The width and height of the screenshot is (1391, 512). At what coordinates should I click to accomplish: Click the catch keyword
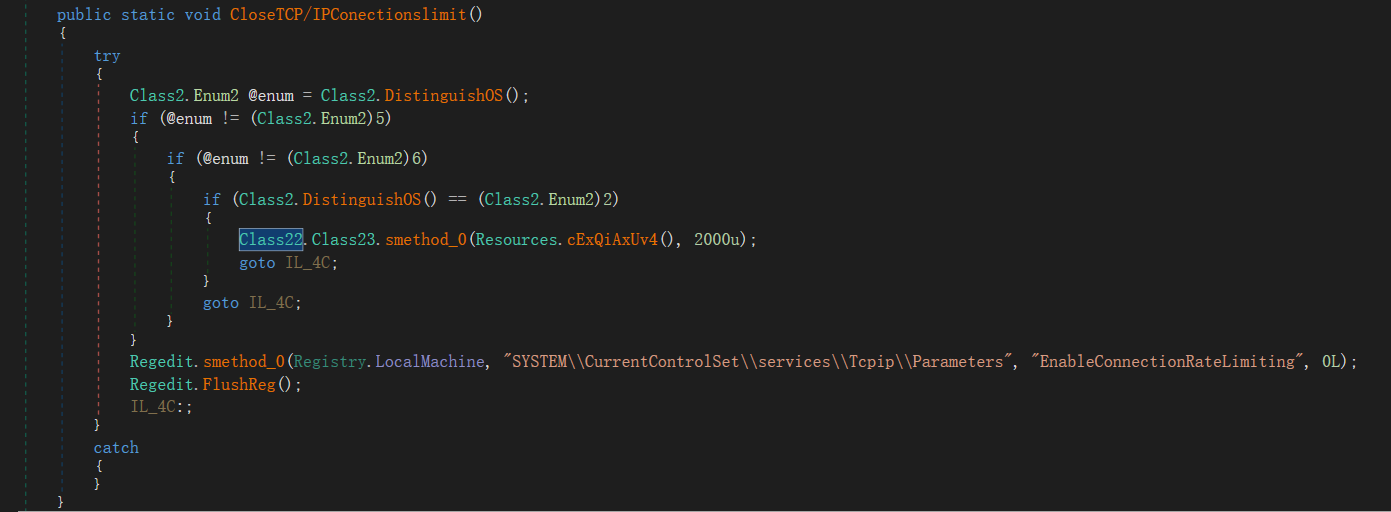point(116,447)
